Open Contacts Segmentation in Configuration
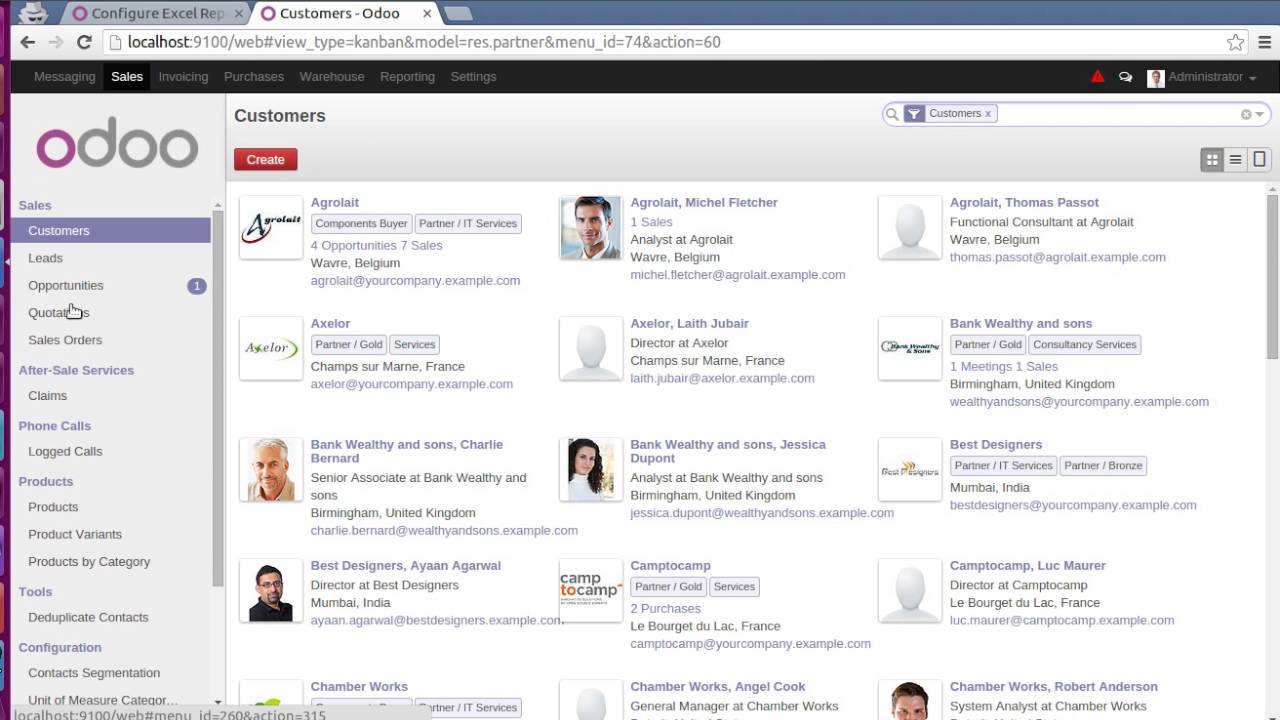The width and height of the screenshot is (1280, 720). pos(94,673)
